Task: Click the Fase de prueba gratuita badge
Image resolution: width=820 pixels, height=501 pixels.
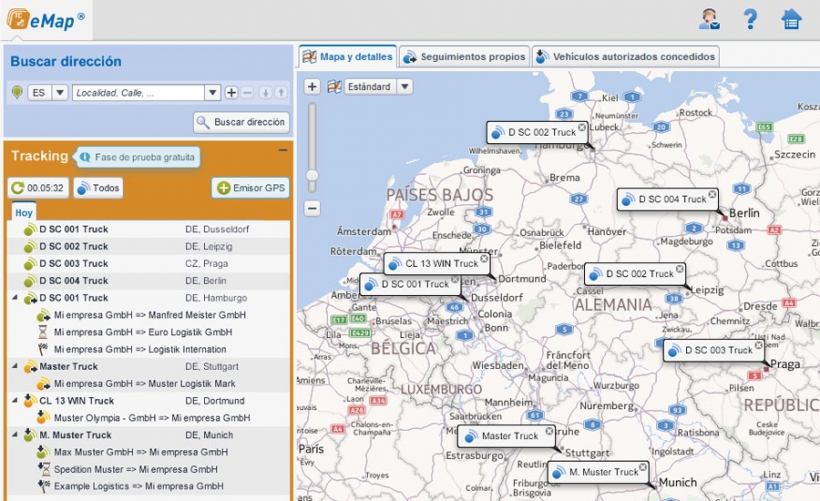Action: [138, 157]
